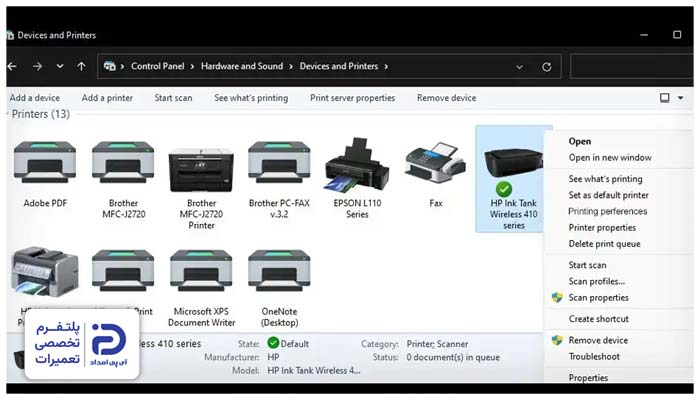Open Printing preferences from context menu
Image resolution: width=700 pixels, height=400 pixels.
[608, 211]
